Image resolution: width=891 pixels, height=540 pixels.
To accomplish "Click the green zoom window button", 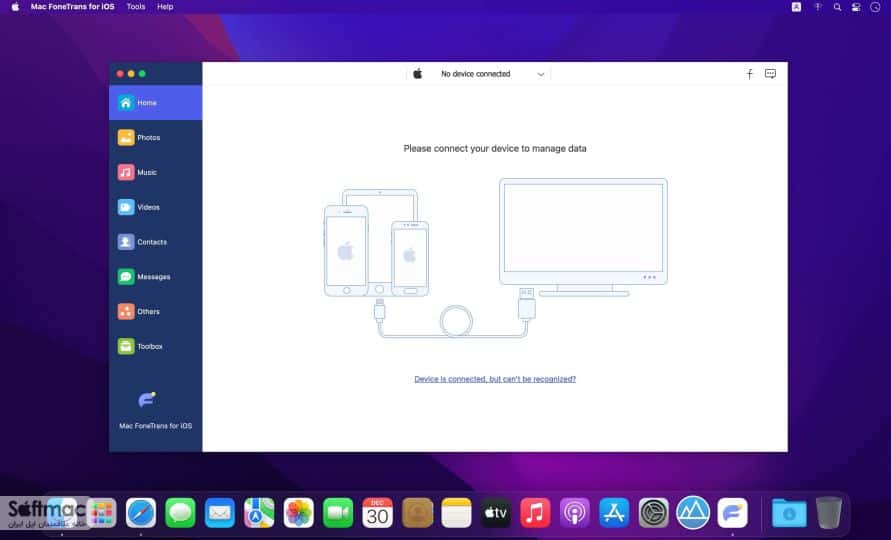I will click(142, 73).
